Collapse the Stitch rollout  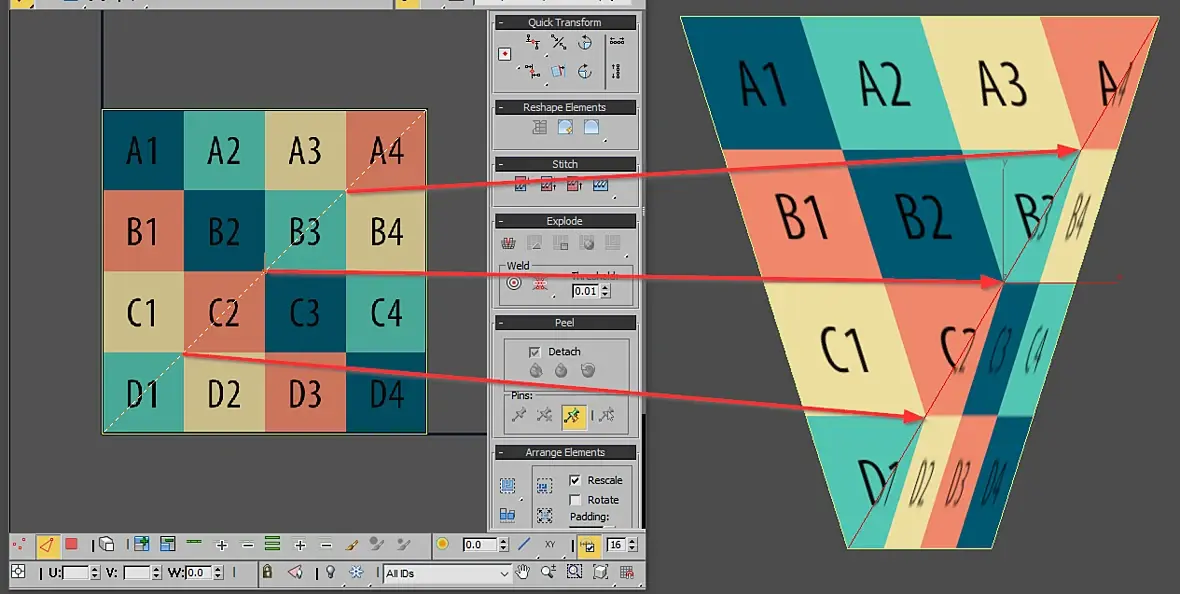(x=564, y=164)
